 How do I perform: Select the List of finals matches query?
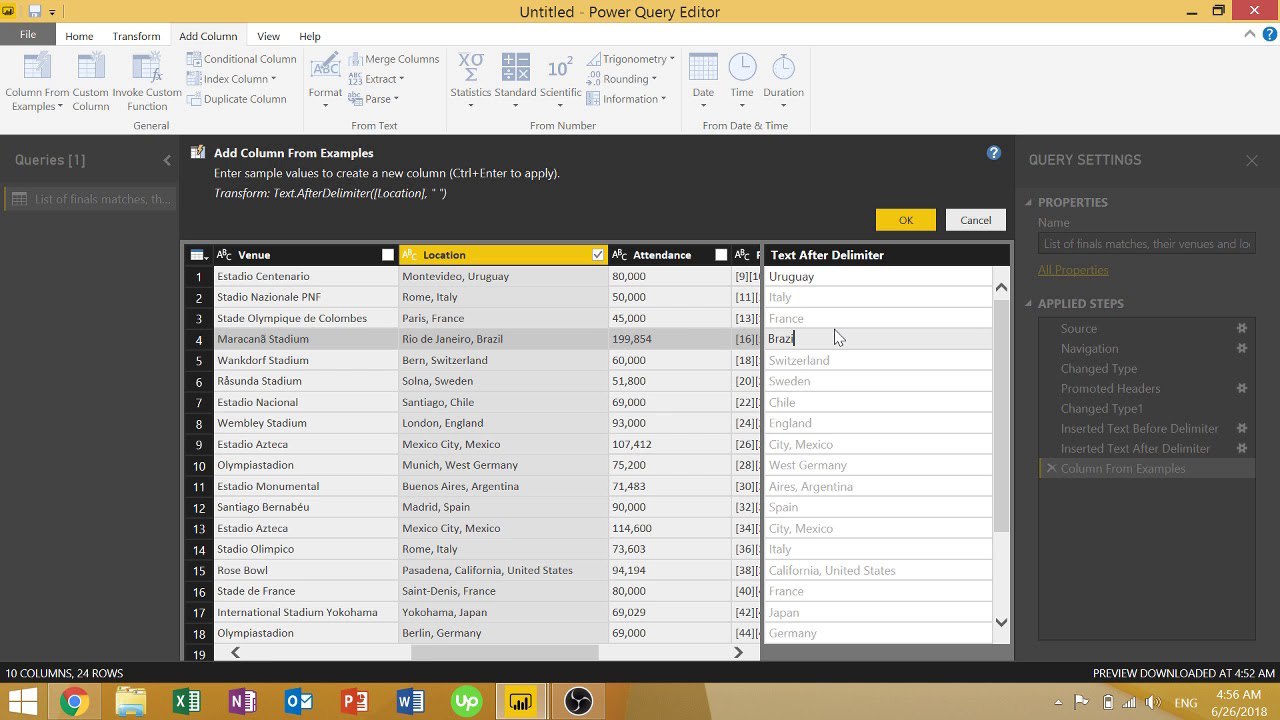click(90, 199)
